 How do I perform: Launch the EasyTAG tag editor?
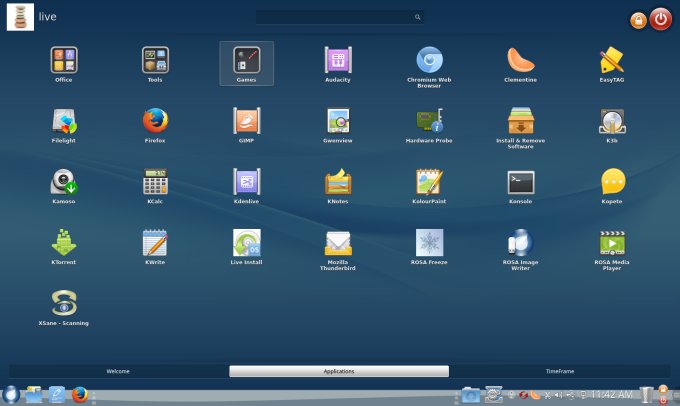tap(612, 64)
